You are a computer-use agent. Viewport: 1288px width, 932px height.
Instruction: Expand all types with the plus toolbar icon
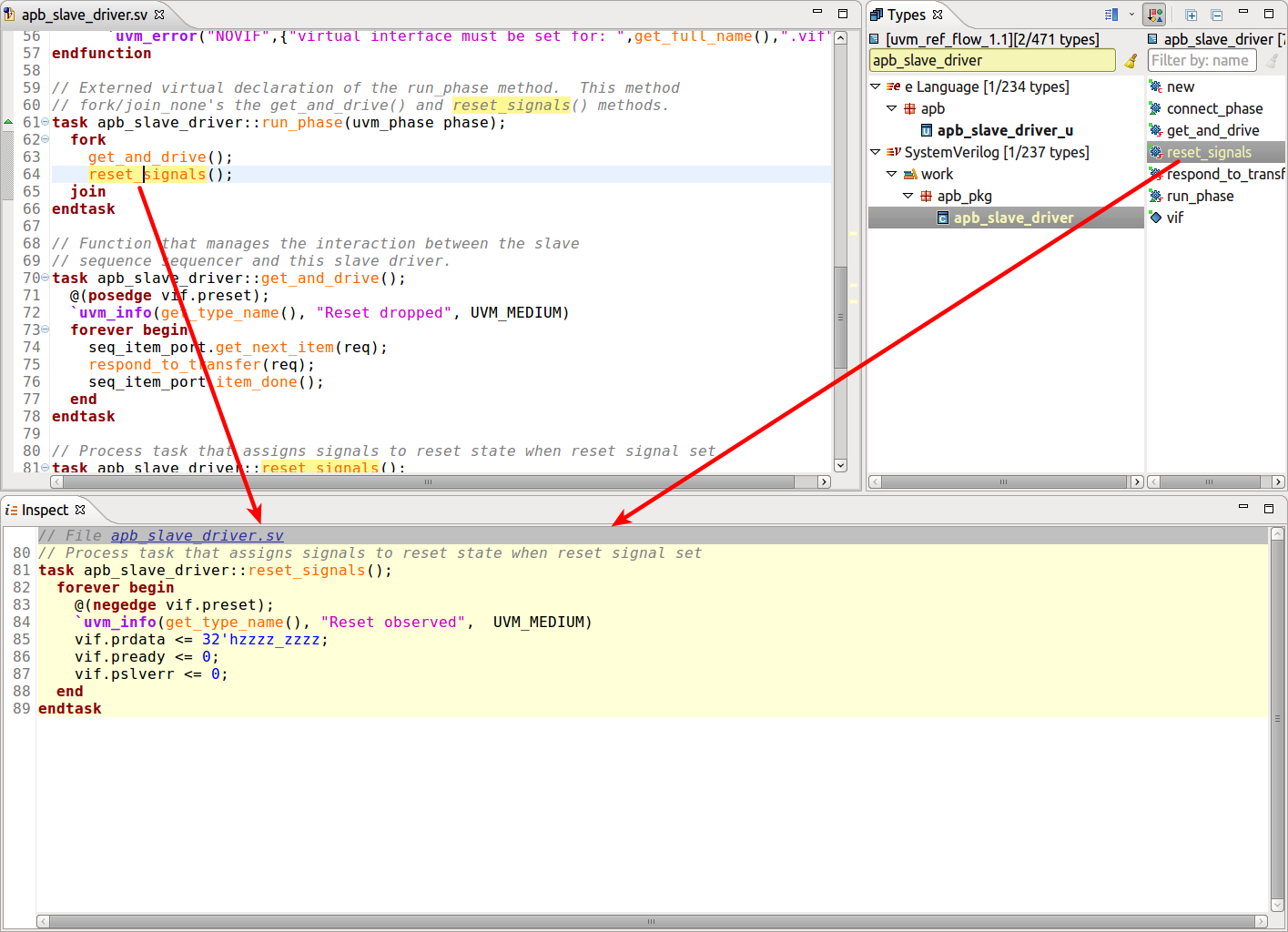(x=1192, y=15)
